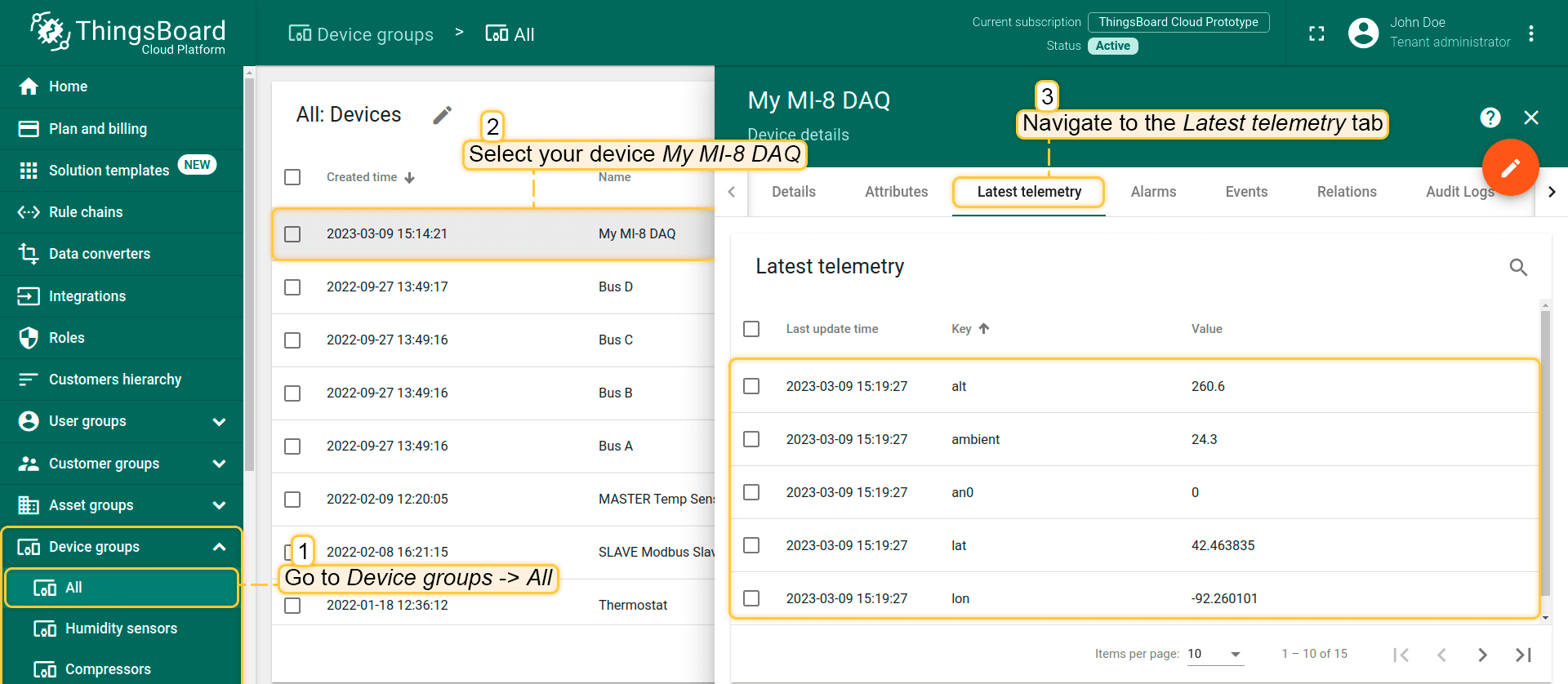Tick the select-all telemetry header checkbox
Viewport: 1568px width, 684px height.
(x=751, y=329)
